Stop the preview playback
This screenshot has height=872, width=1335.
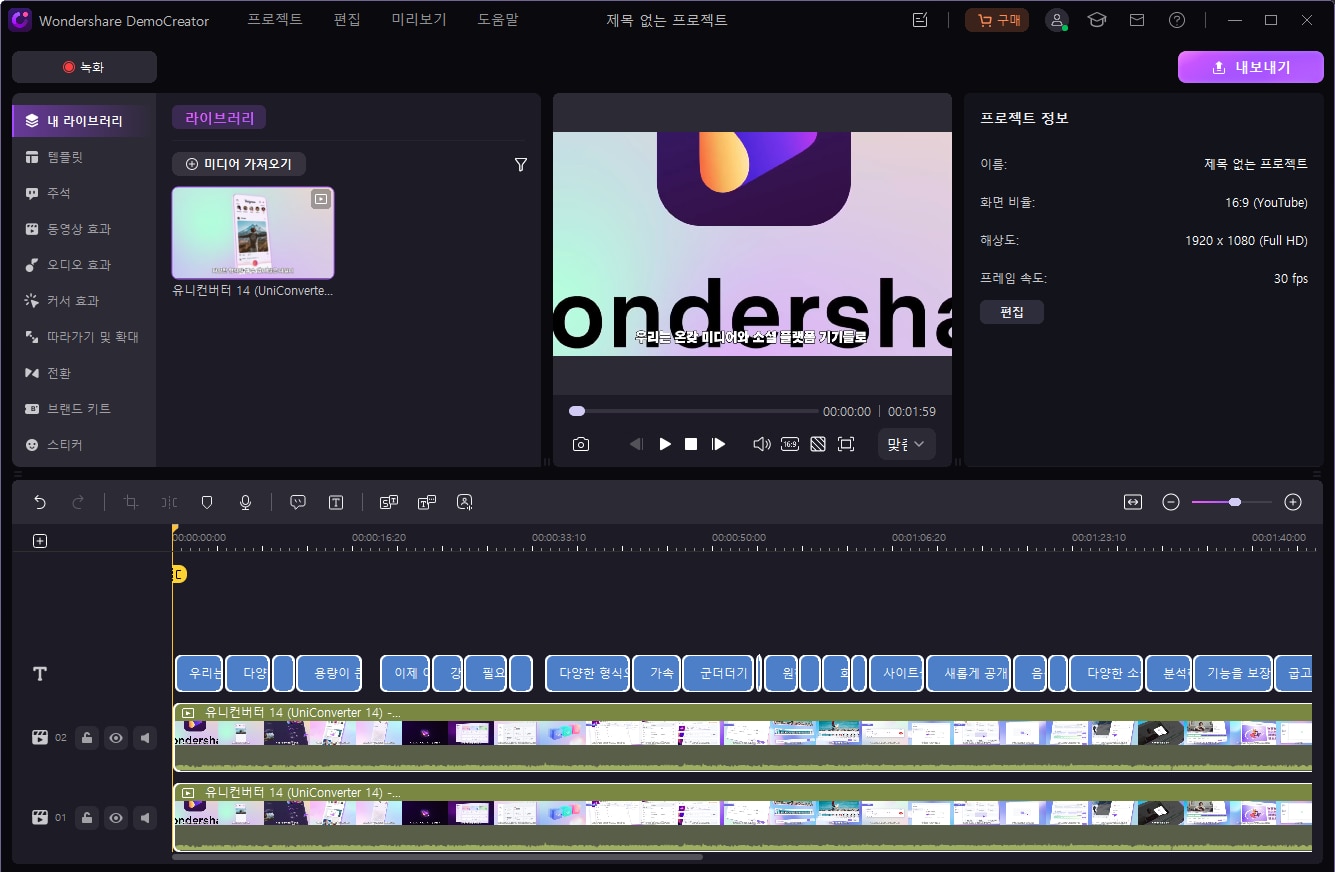691,444
